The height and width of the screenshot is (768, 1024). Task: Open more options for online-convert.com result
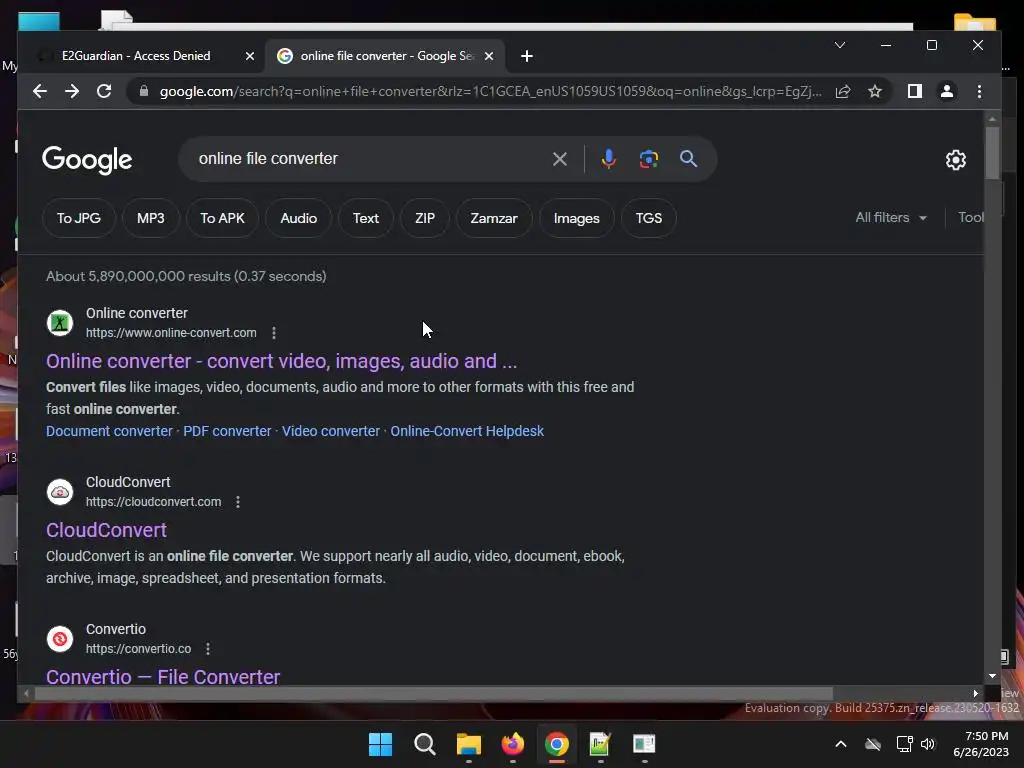tap(274, 333)
